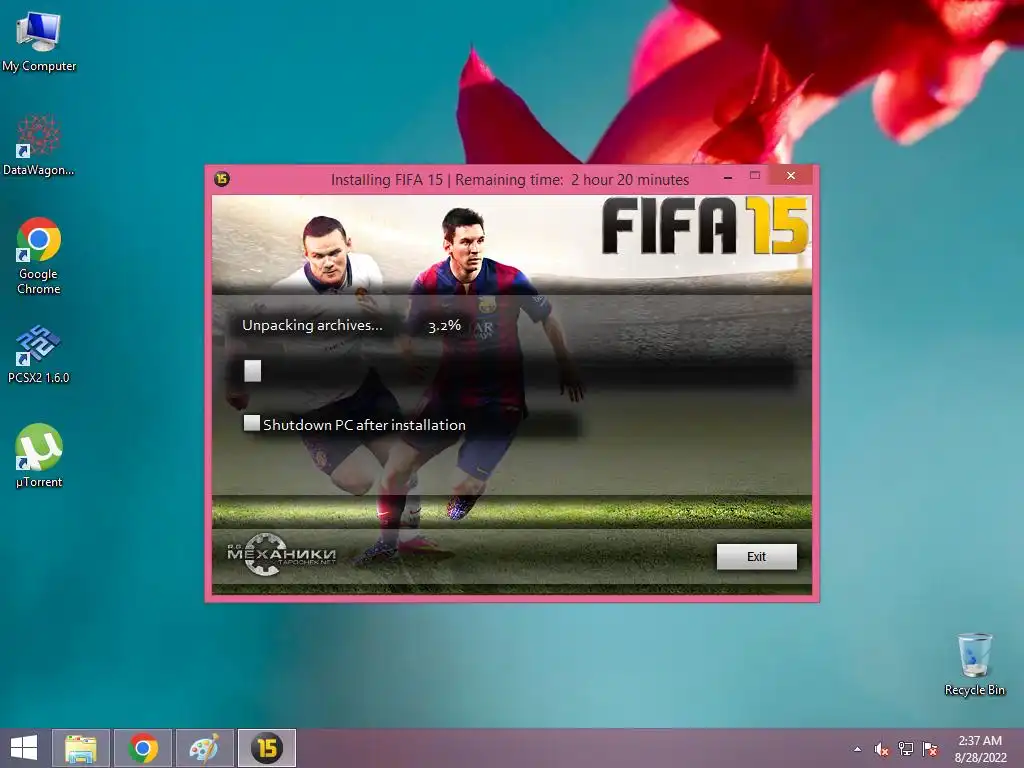Click the FIFA 15 installer title bar icon
The height and width of the screenshot is (768, 1024).
222,178
